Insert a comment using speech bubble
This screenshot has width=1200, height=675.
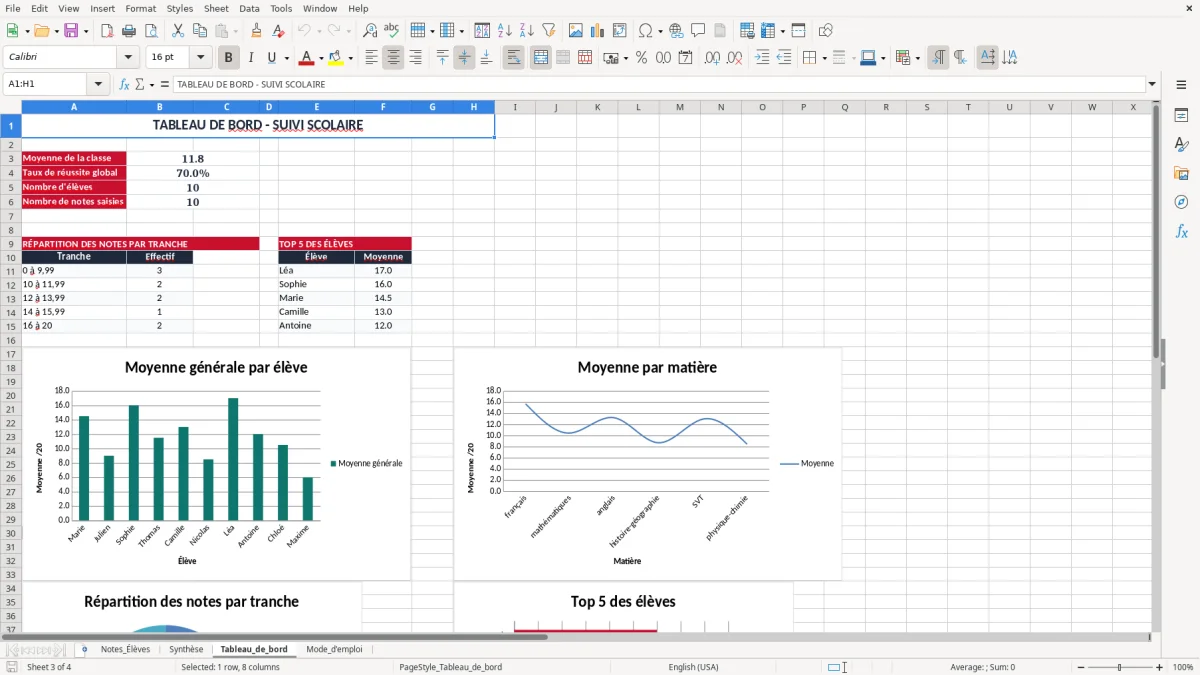[x=698, y=31]
